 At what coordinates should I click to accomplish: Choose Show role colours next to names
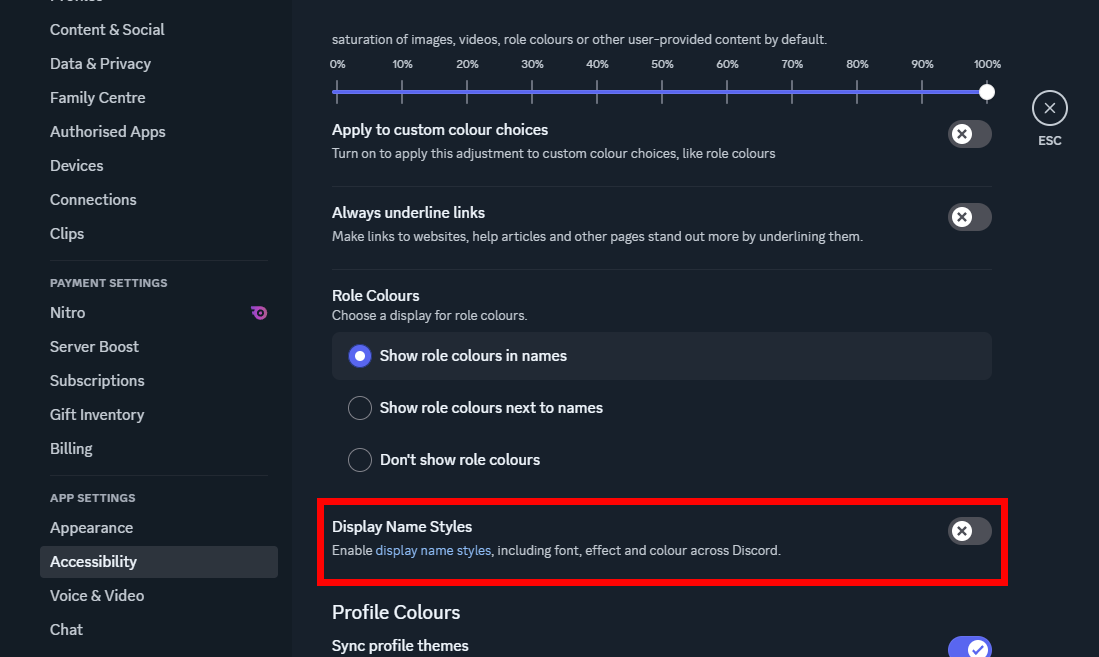pos(360,408)
